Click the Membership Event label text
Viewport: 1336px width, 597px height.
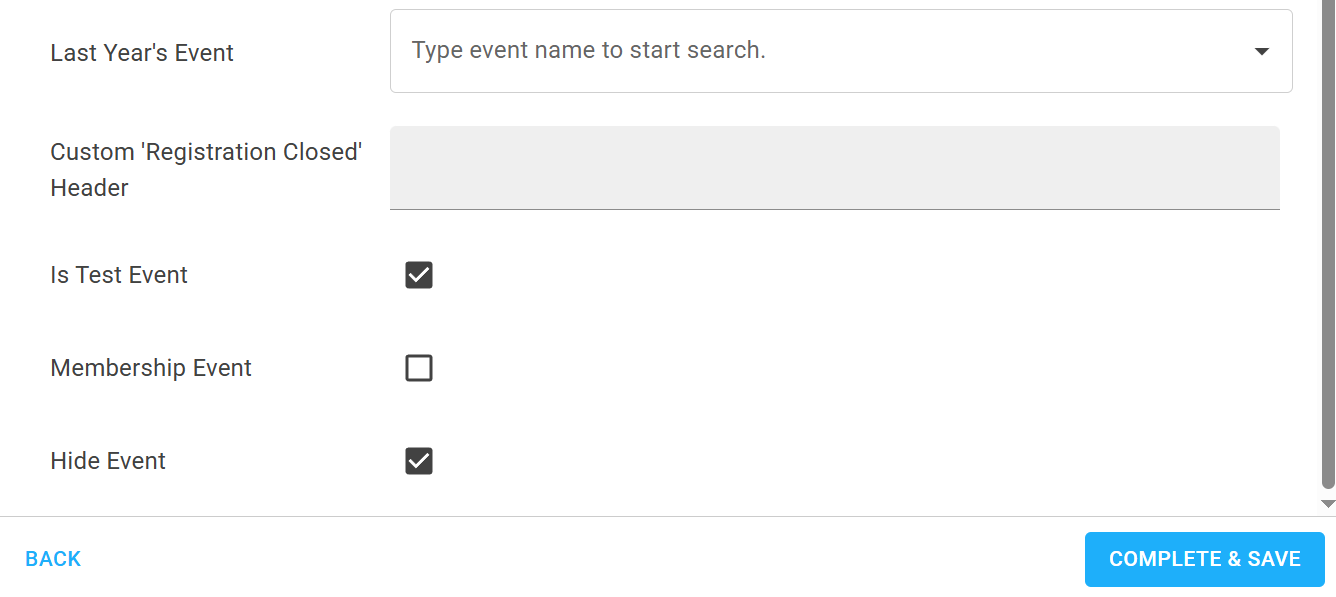tap(151, 367)
